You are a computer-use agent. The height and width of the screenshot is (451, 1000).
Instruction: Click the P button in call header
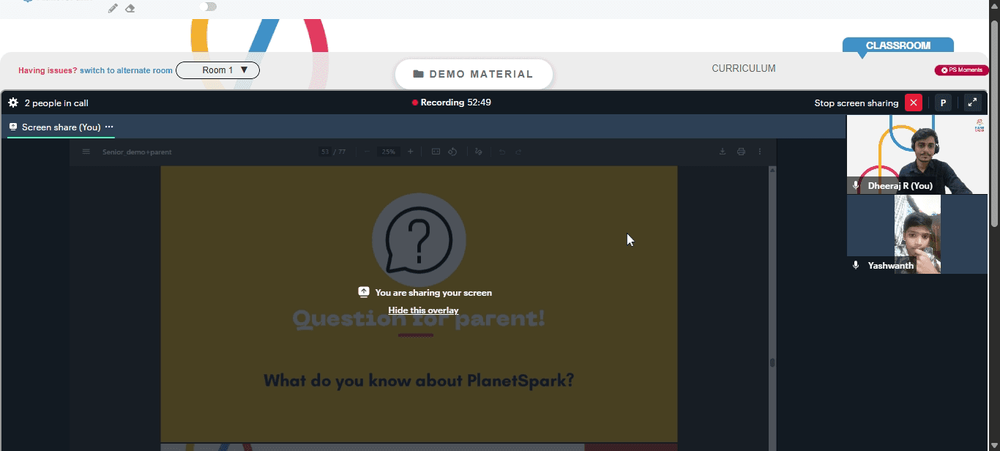click(943, 103)
